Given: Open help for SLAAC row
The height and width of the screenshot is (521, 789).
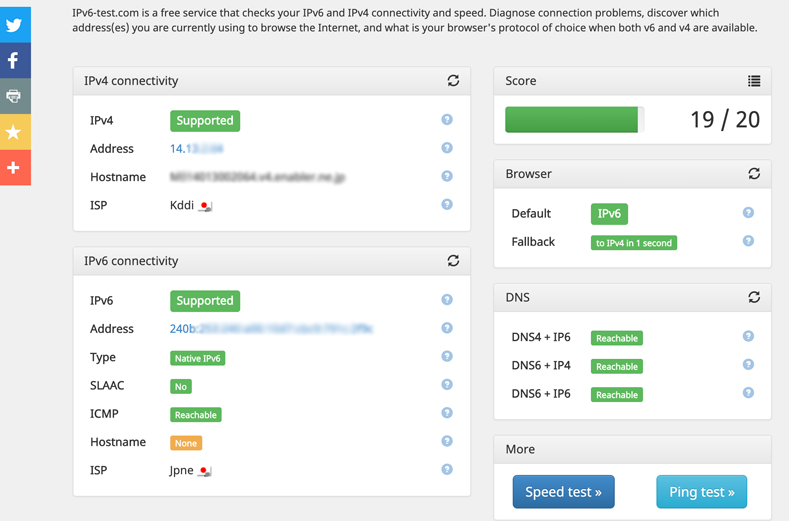Looking at the screenshot, I should click(447, 385).
